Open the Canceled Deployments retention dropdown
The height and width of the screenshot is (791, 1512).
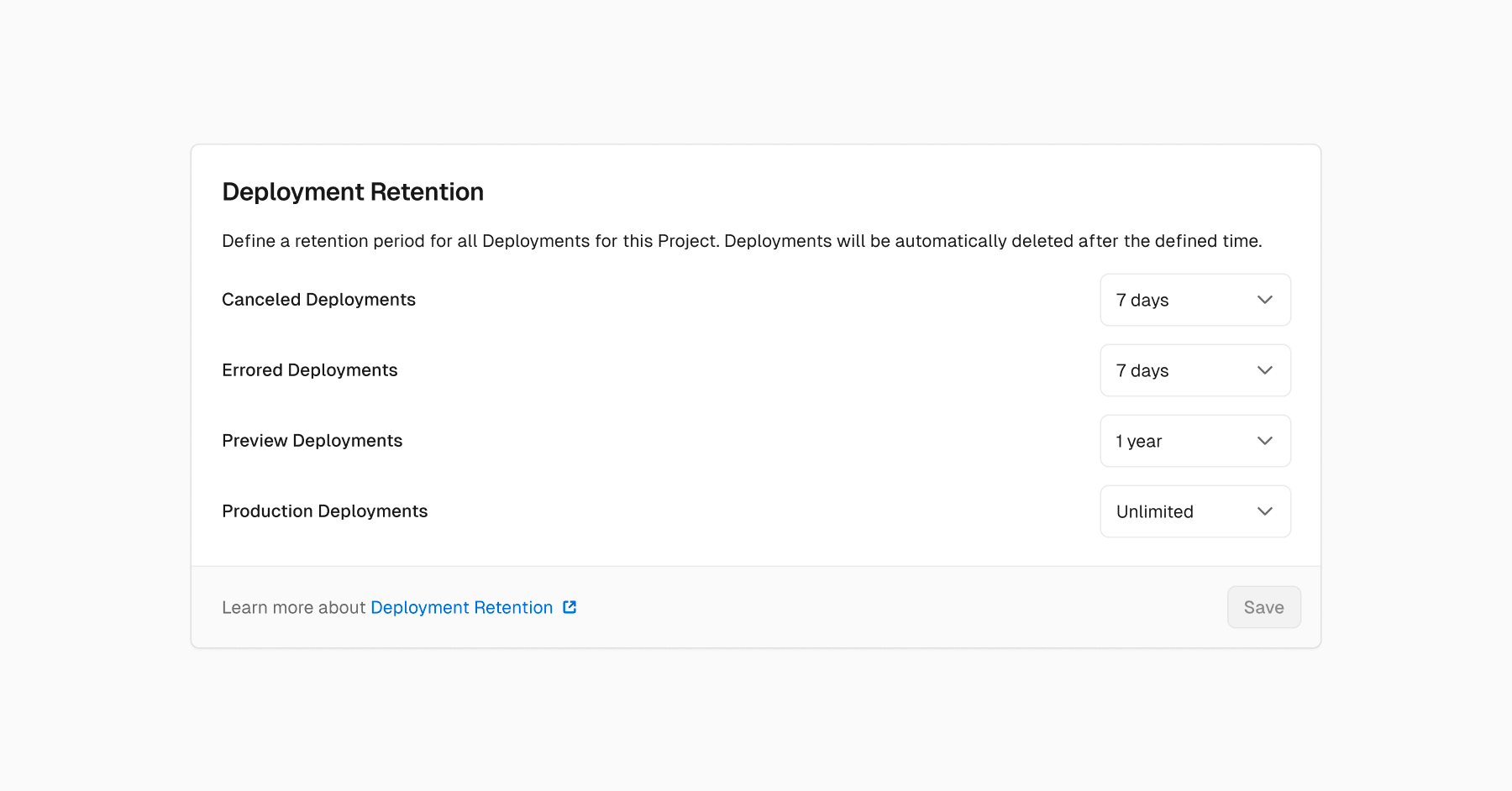(1195, 300)
